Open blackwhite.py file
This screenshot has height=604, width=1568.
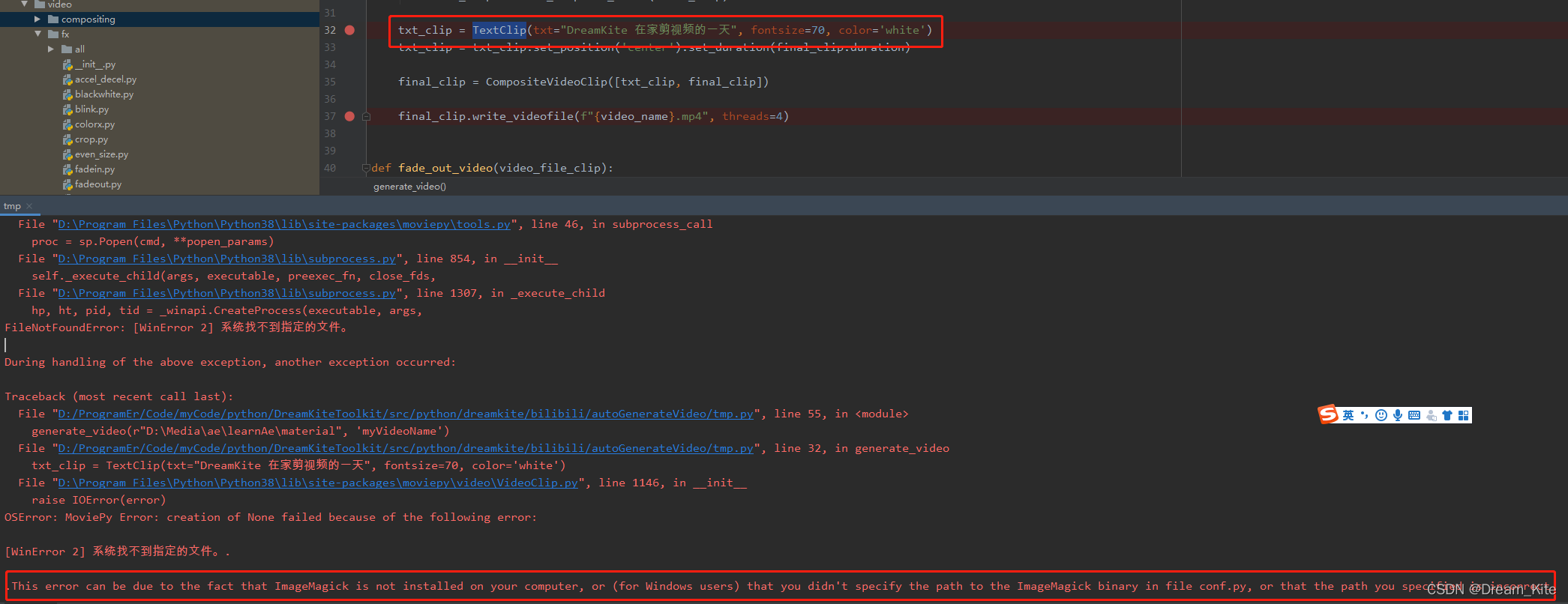[104, 94]
